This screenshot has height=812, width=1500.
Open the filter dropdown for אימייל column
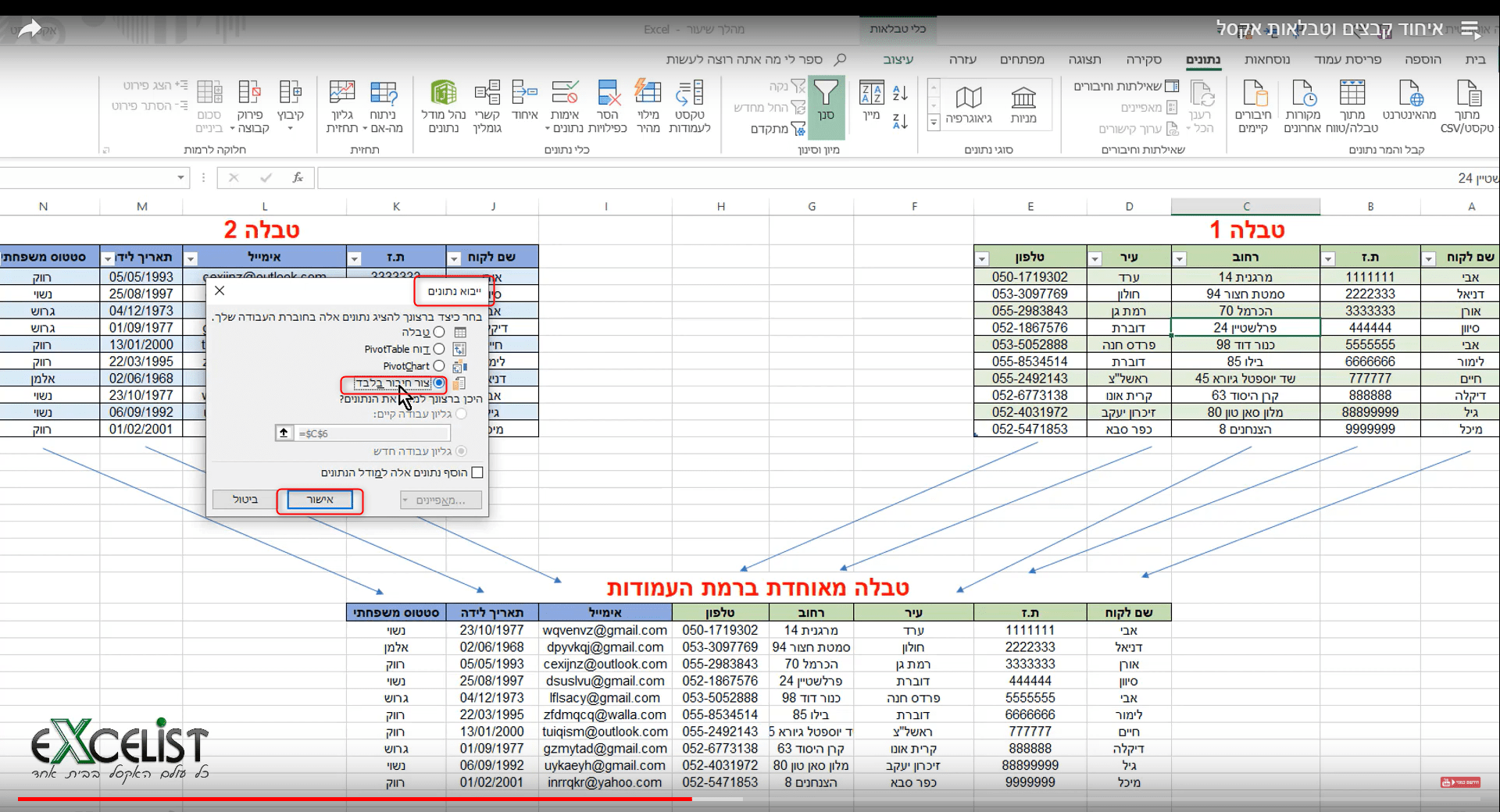click(x=191, y=258)
